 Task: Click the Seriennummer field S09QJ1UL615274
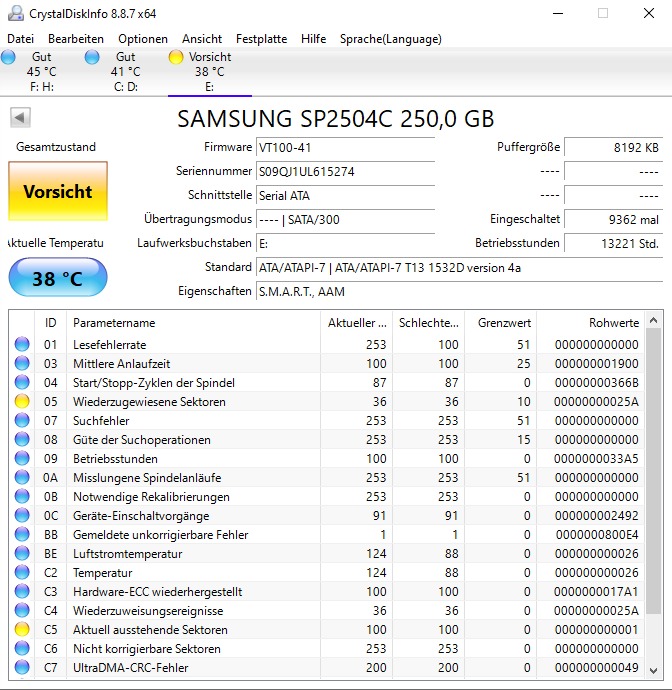pyautogui.click(x=345, y=172)
